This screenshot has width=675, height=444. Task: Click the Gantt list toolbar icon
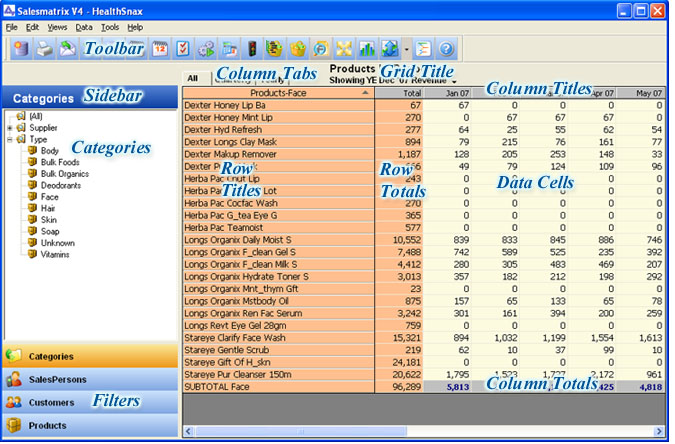click(x=423, y=49)
